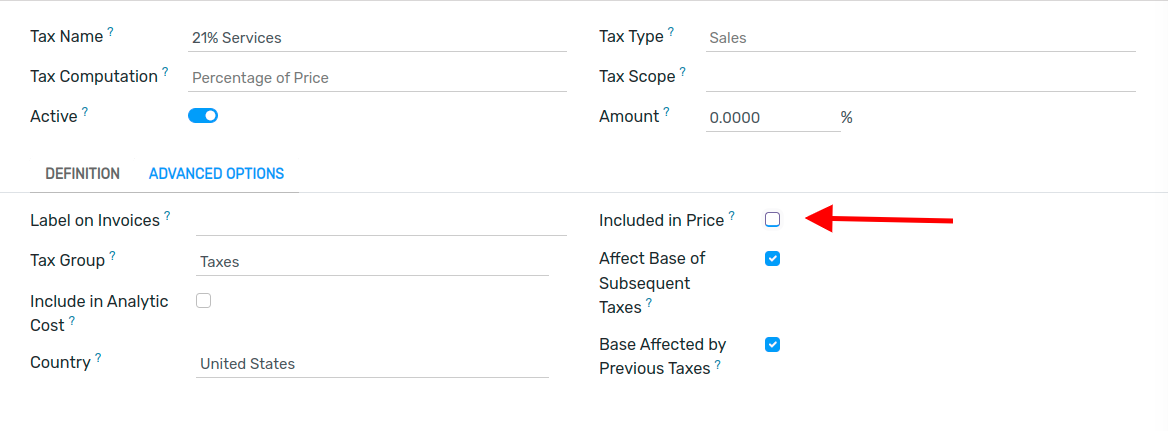Image resolution: width=1168 pixels, height=431 pixels.
Task: Click the help icon beside Tax Name
Action: pyautogui.click(x=110, y=32)
